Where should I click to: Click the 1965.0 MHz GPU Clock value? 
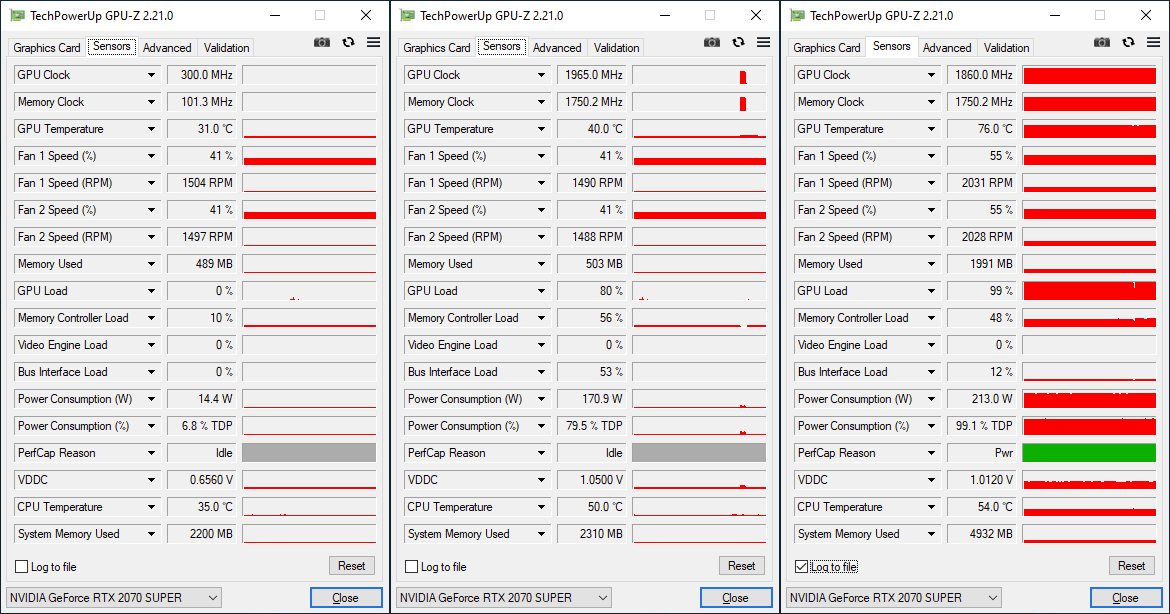point(592,75)
